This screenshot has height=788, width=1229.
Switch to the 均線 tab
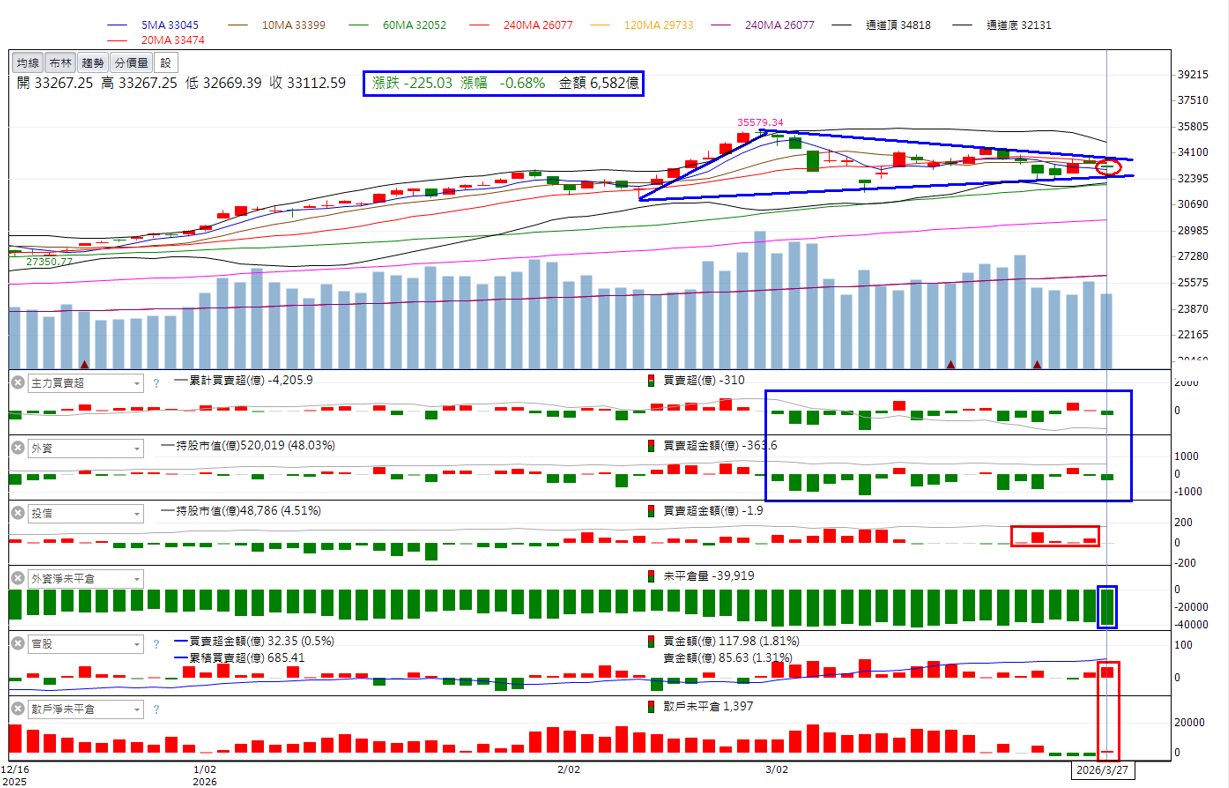28,63
